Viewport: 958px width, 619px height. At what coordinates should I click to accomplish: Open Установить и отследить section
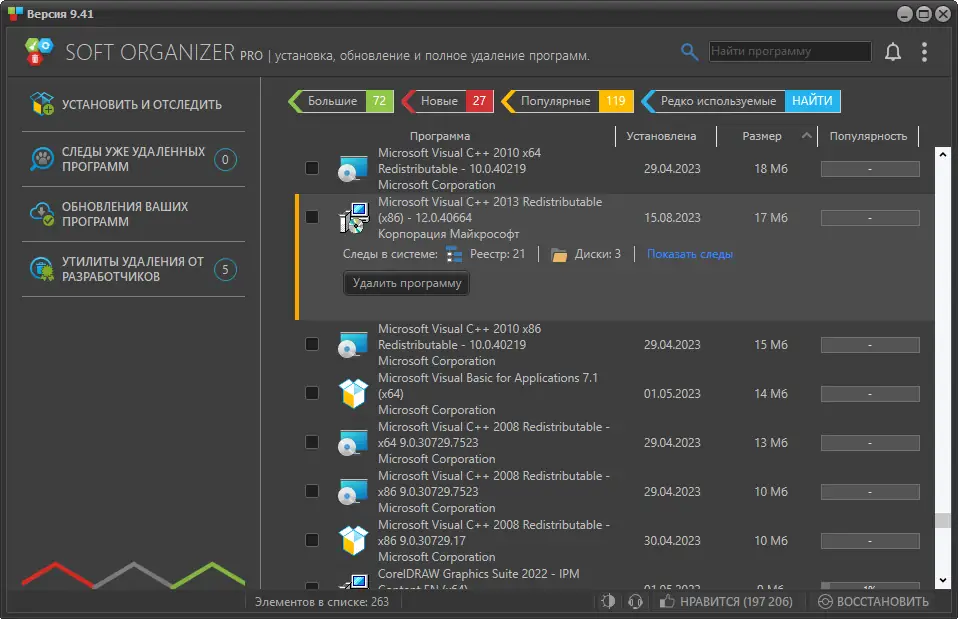[133, 104]
